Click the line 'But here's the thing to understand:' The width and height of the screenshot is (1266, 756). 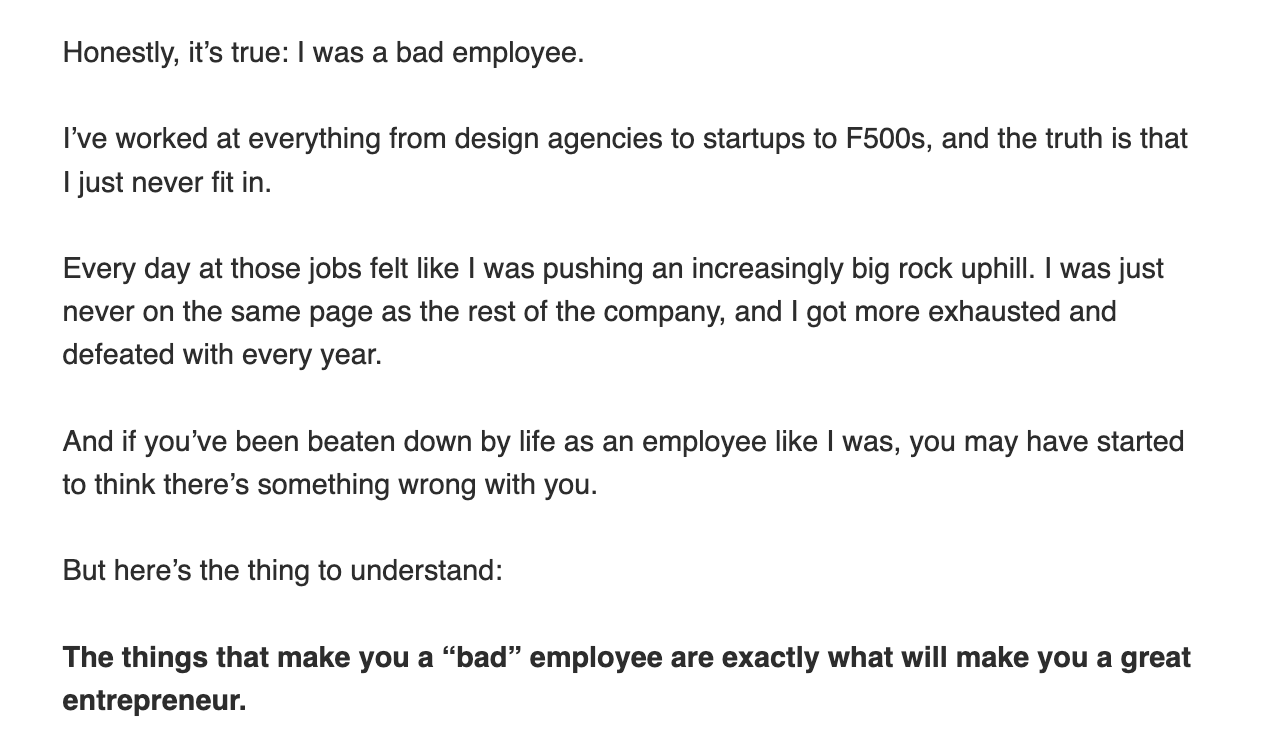(x=282, y=571)
